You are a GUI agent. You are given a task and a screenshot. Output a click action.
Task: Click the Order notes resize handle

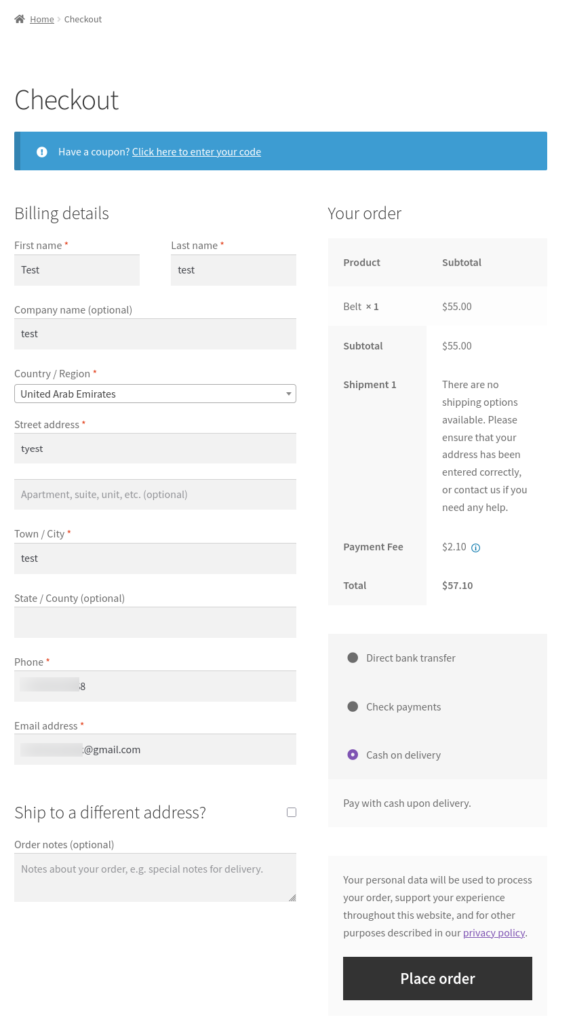point(292,897)
